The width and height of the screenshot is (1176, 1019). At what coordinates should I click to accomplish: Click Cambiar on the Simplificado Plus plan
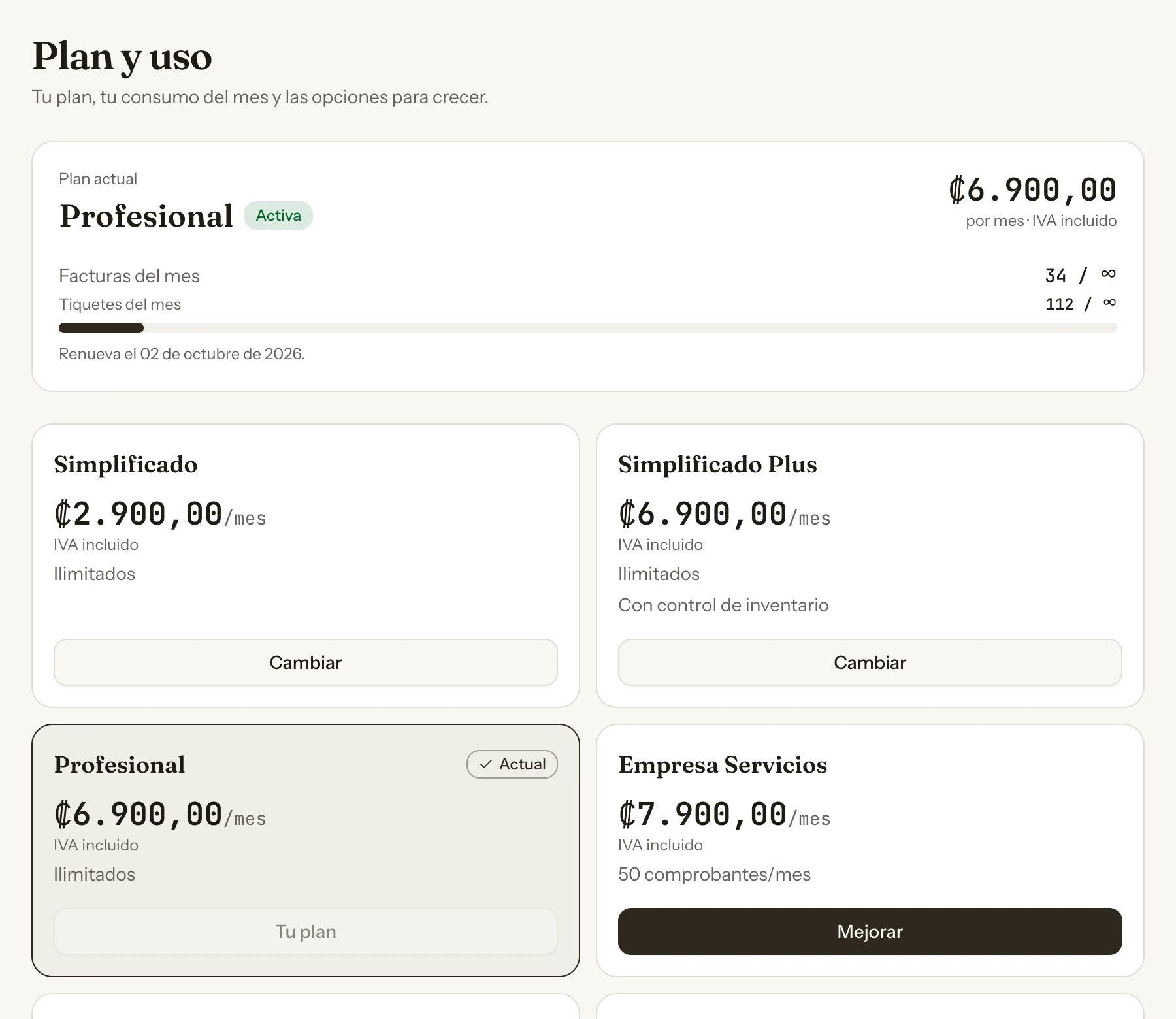click(x=870, y=662)
